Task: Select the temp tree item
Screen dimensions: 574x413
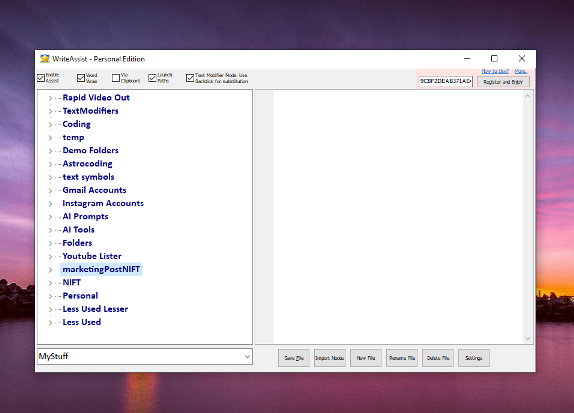Action: coord(73,137)
